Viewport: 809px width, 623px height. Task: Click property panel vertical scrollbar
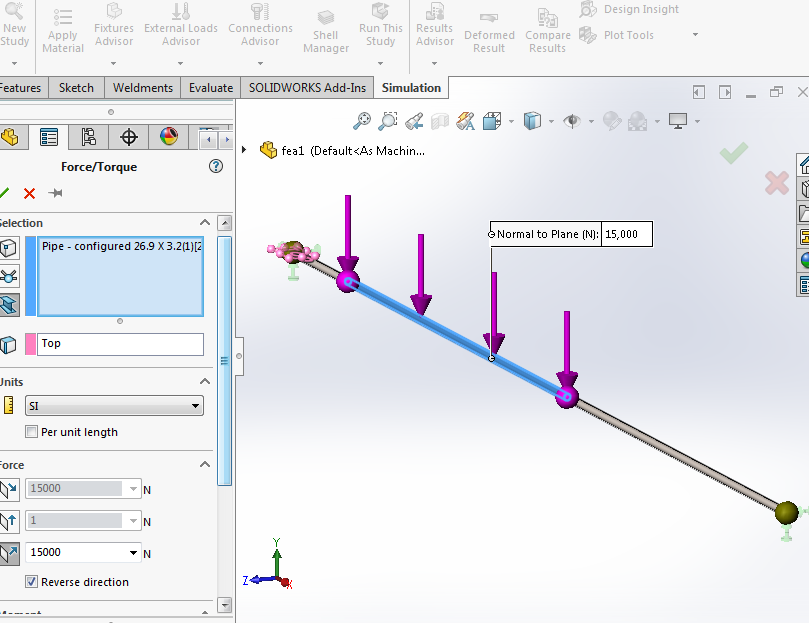[224, 361]
